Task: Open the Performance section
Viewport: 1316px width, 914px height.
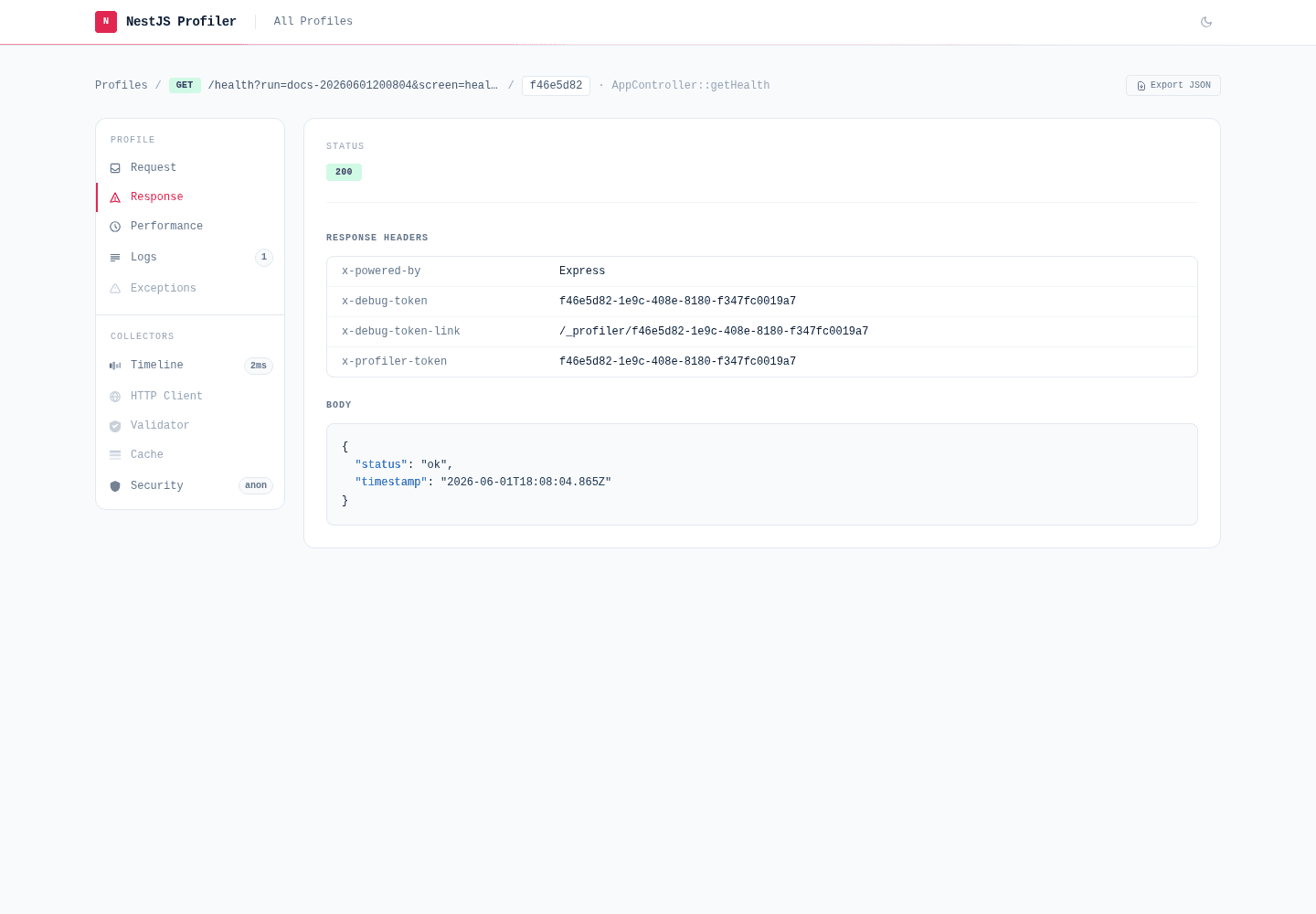Action: 190,227
